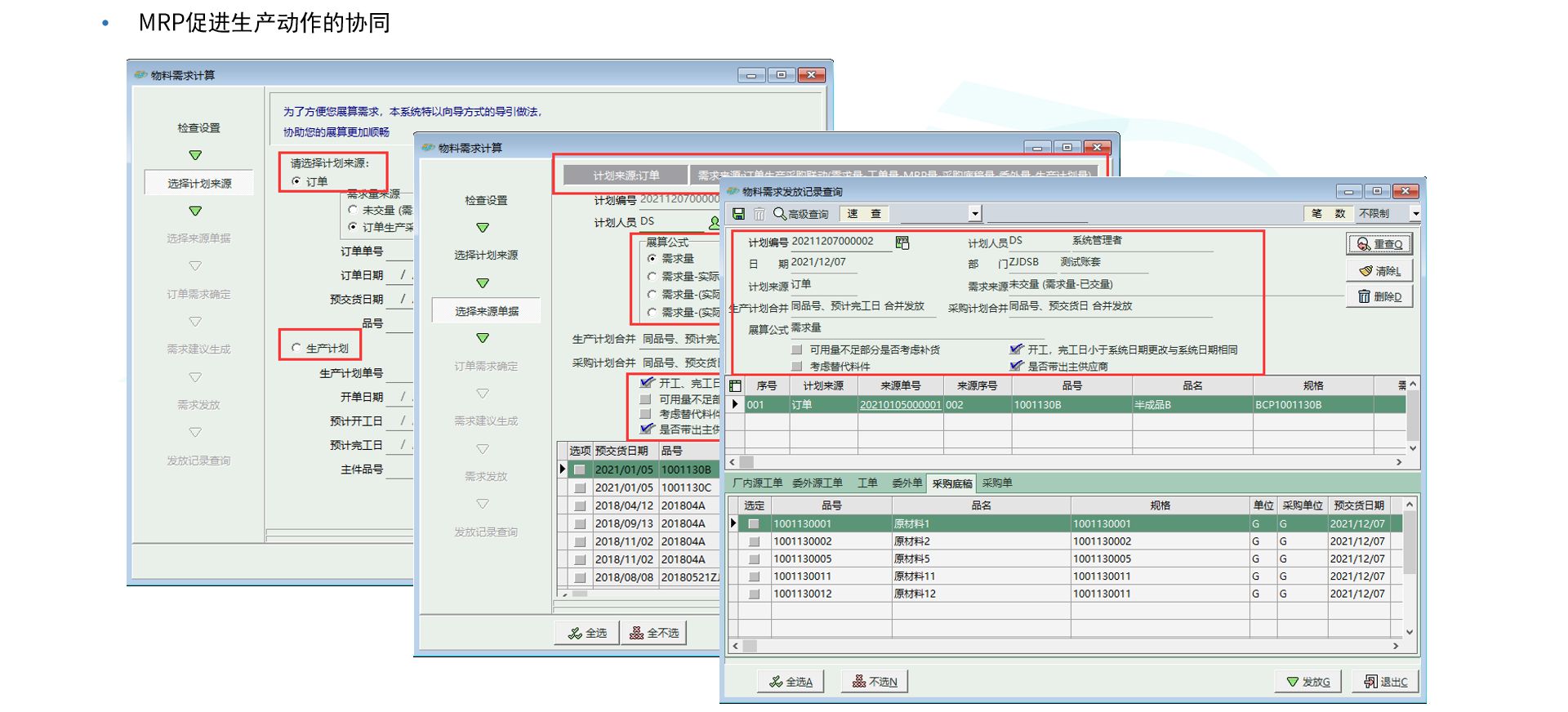Select the 生产计划 radio button

coord(296,348)
